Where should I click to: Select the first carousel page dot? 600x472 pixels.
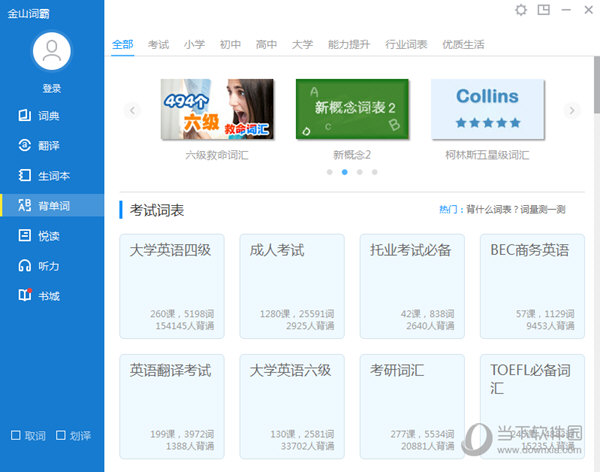(329, 172)
